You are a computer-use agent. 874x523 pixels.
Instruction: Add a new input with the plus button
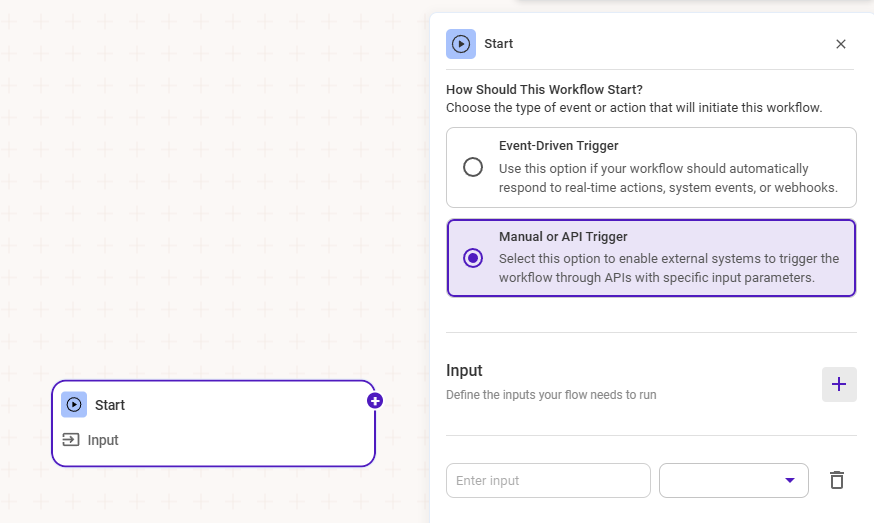click(839, 384)
